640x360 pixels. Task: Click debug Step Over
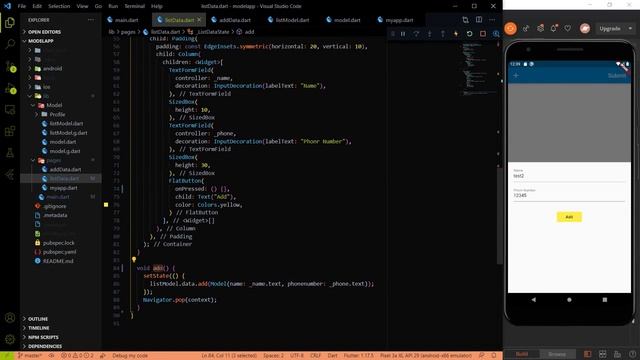click(x=416, y=34)
